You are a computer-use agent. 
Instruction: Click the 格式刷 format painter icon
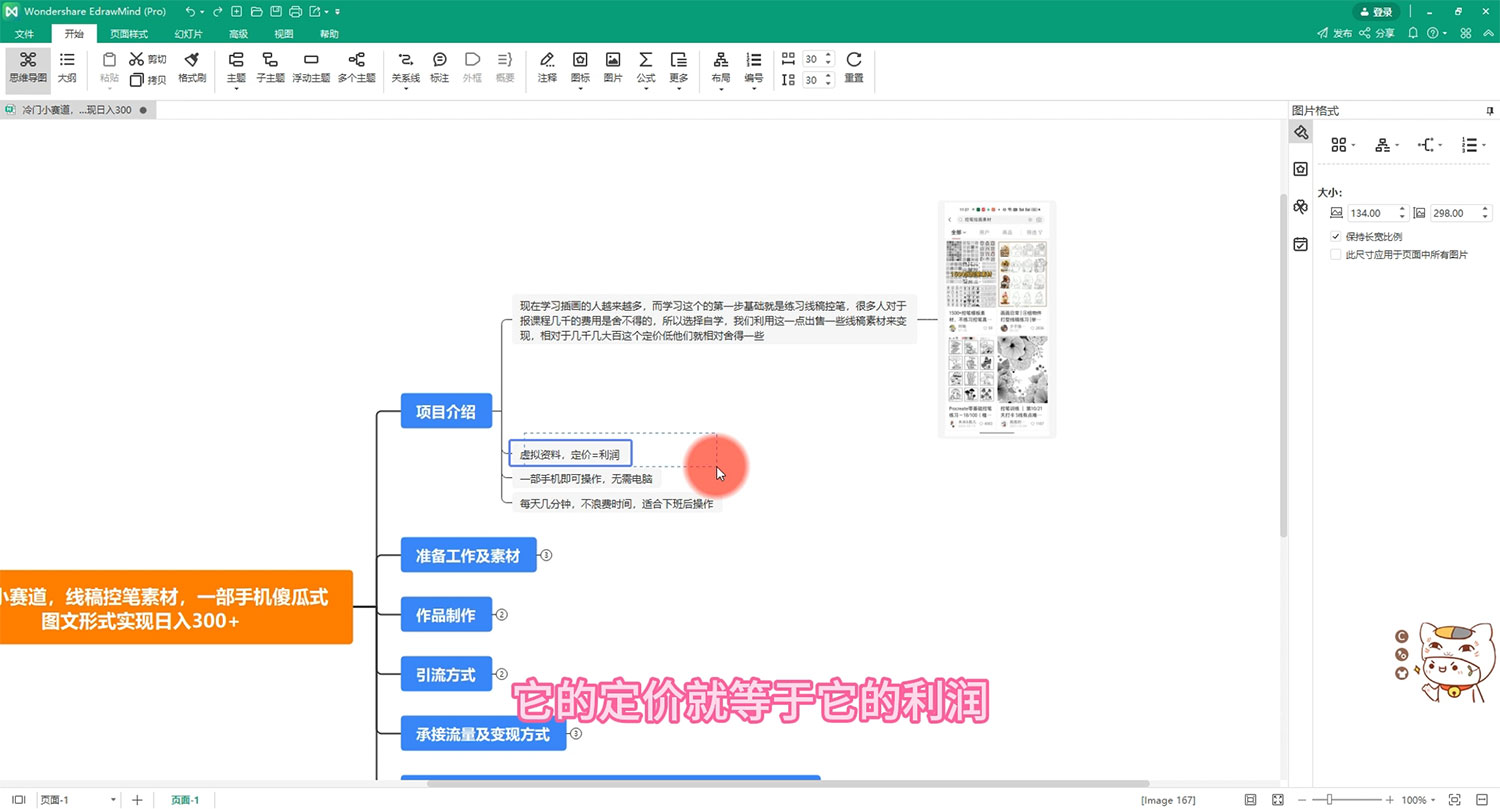[x=192, y=68]
